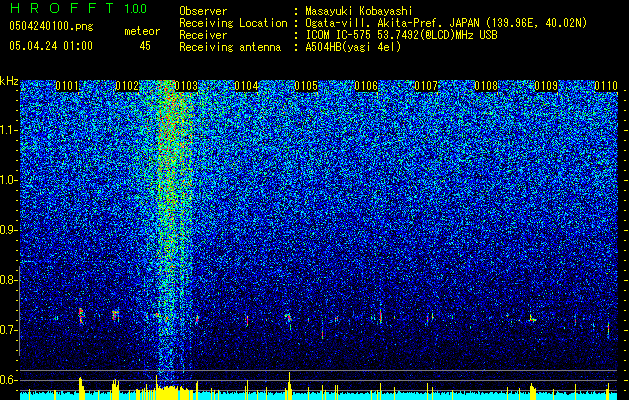Click the meteor echo blip below 0109
The image size is (629, 400).
pyautogui.click(x=532, y=319)
